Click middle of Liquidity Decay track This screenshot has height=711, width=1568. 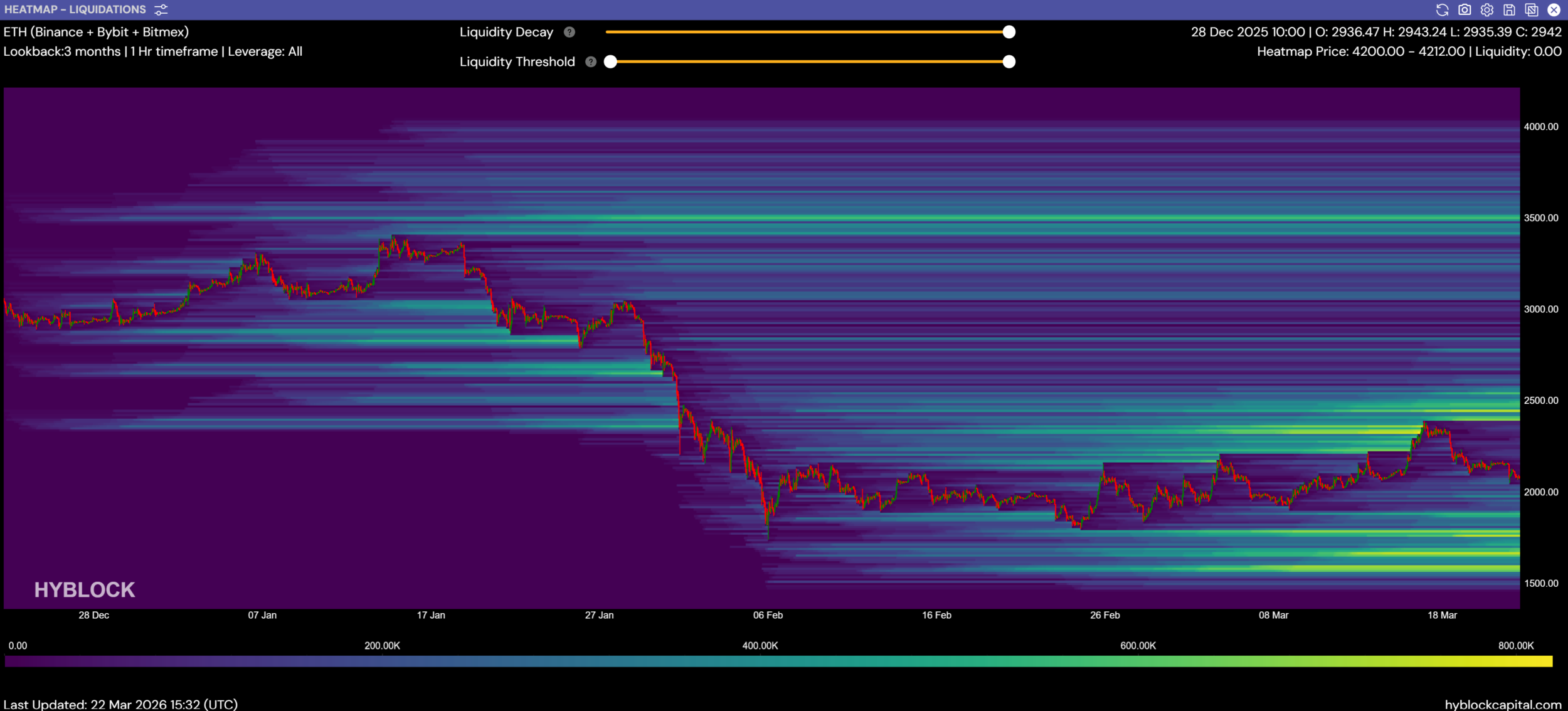pos(807,32)
